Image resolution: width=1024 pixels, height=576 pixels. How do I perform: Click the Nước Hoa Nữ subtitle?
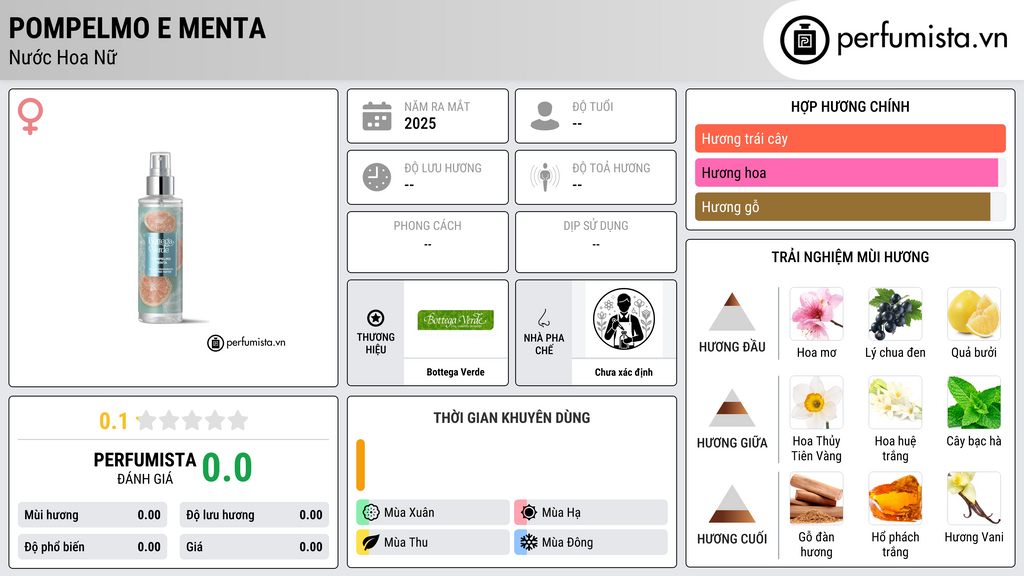tap(63, 57)
